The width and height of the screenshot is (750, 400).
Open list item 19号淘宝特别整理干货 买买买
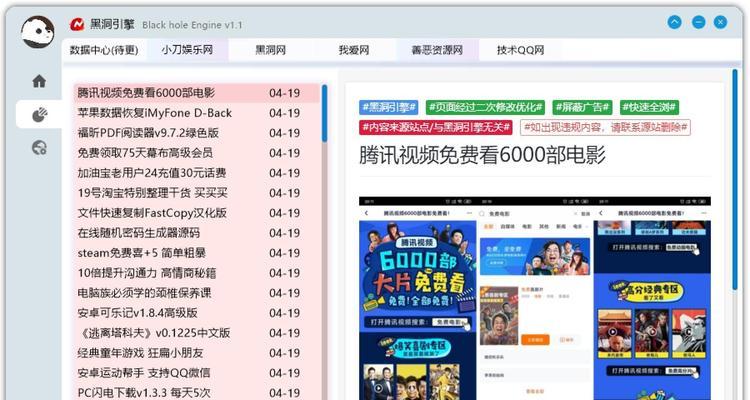point(197,193)
